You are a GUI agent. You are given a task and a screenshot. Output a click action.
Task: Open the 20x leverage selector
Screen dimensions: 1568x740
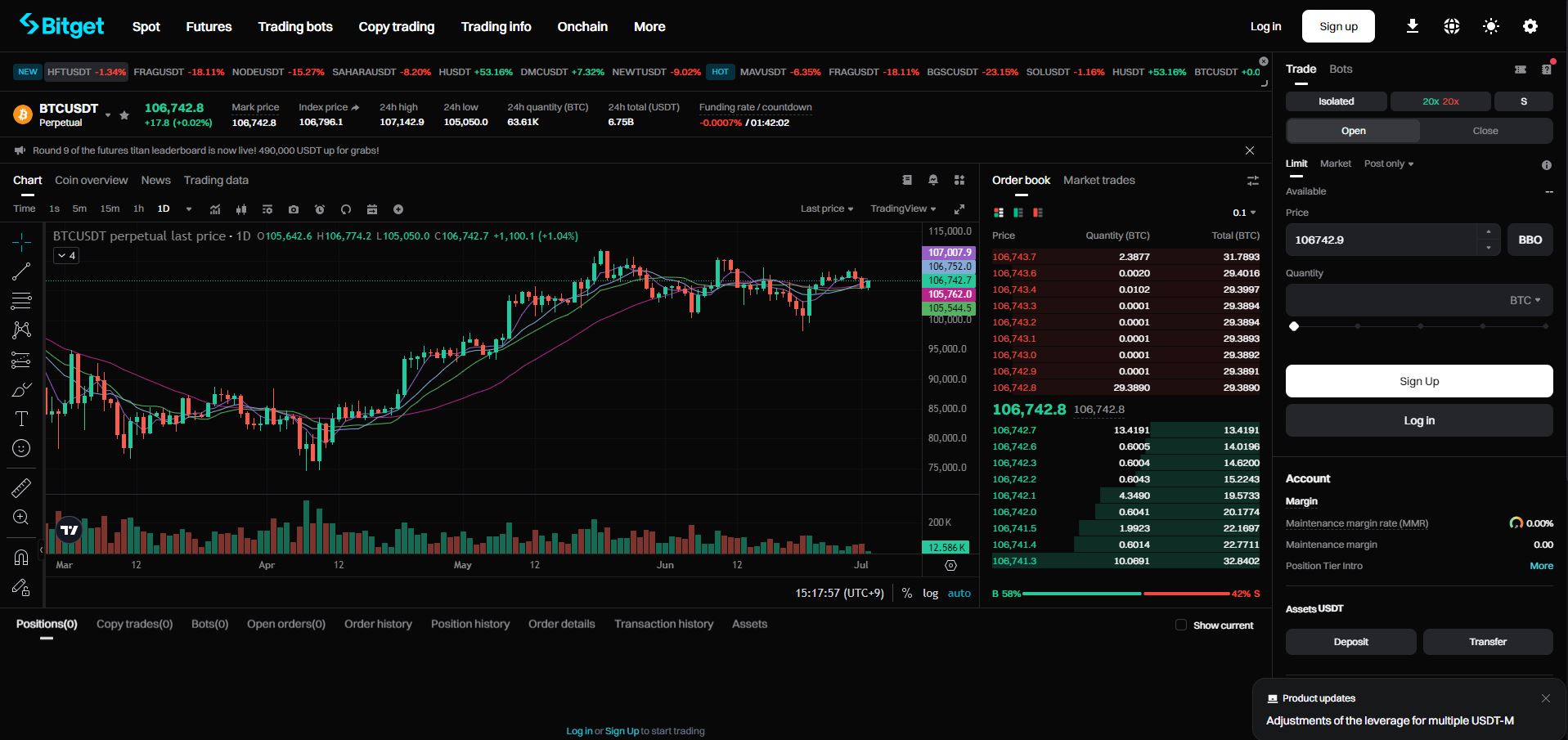coord(1440,101)
